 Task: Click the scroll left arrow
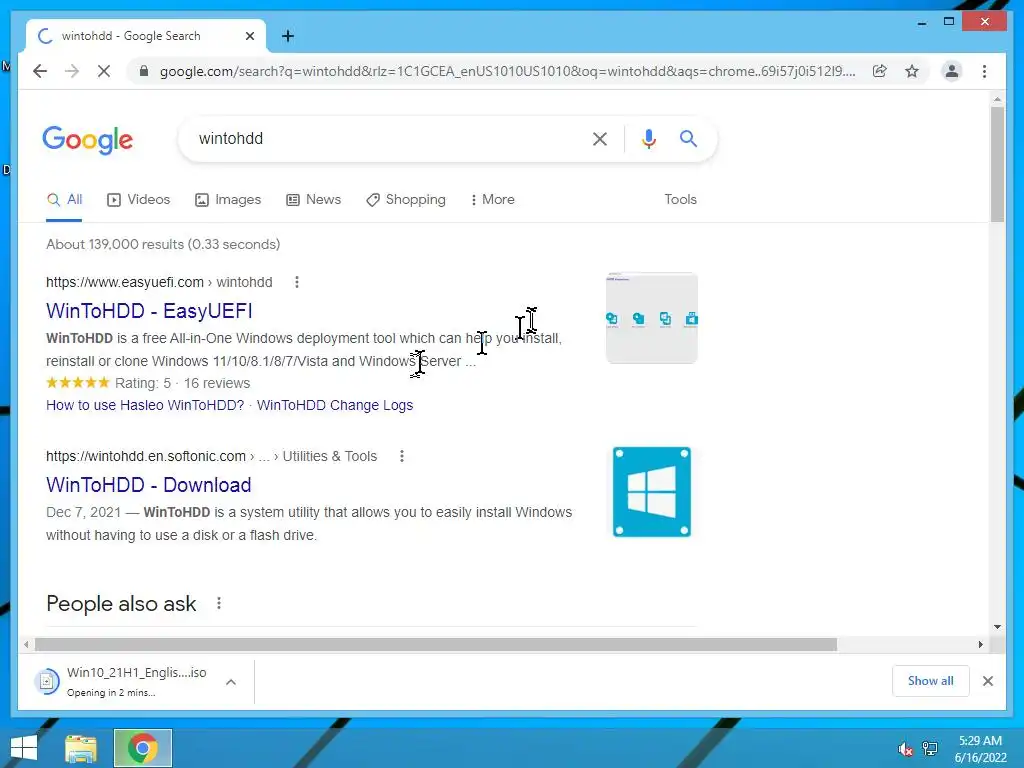25,645
